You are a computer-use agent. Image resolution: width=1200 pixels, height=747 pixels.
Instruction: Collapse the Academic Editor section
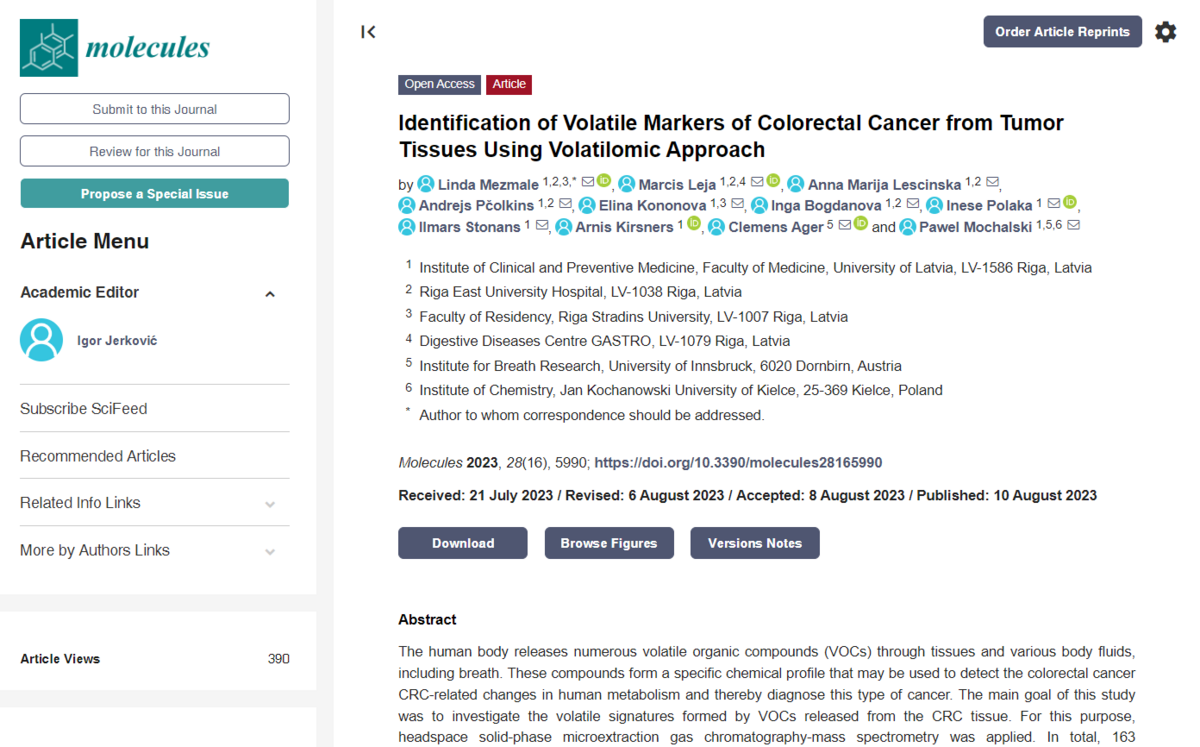(x=269, y=294)
